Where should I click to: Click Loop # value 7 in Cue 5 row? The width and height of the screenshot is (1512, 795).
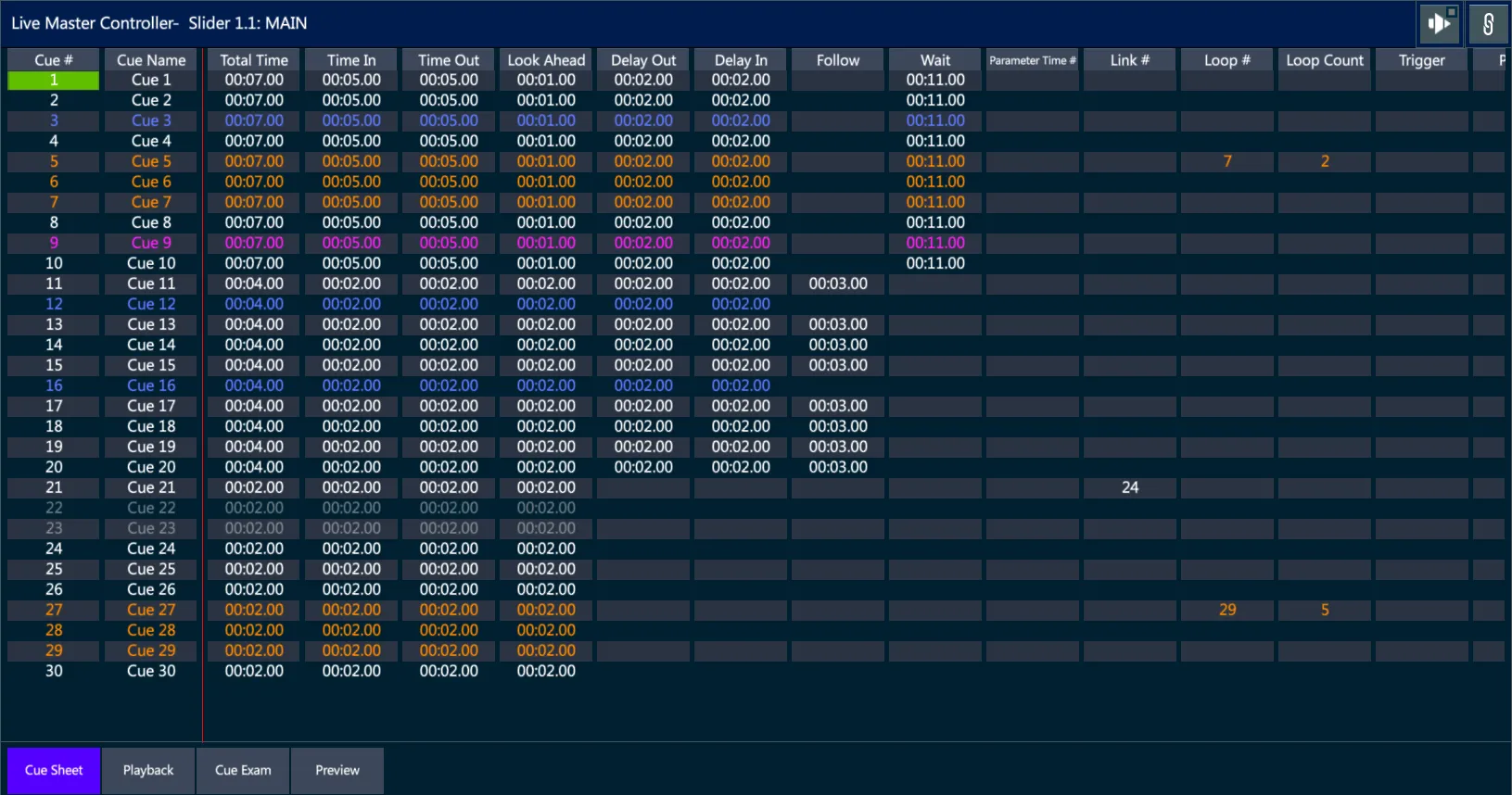click(1227, 161)
